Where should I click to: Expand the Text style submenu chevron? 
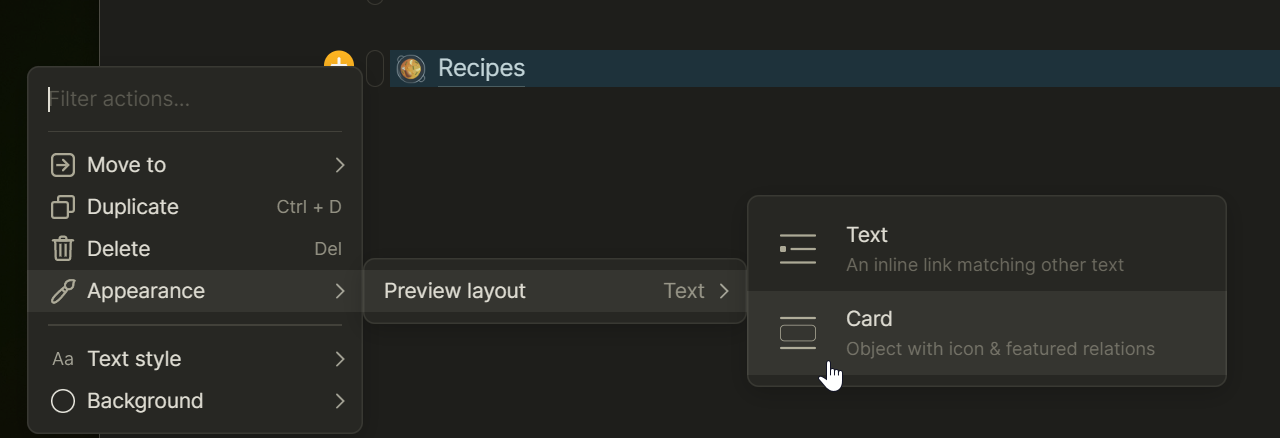click(x=340, y=359)
